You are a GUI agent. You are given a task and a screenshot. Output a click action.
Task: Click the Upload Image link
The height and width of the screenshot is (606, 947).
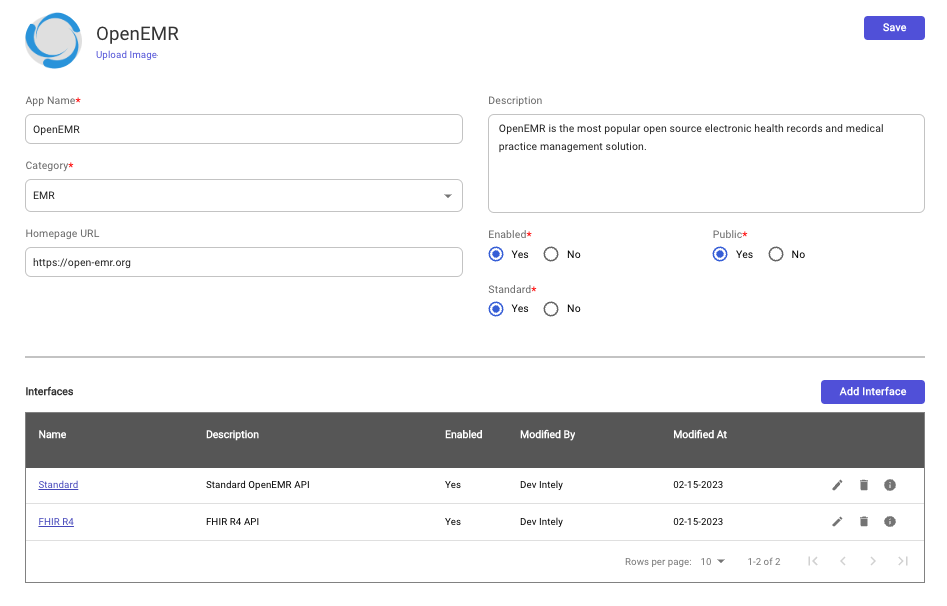(x=126, y=55)
